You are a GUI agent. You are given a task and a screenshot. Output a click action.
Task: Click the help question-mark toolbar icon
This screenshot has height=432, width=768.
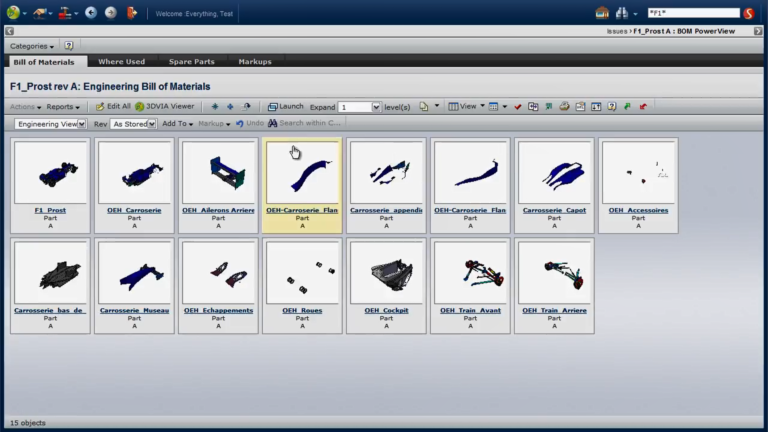[612, 106]
